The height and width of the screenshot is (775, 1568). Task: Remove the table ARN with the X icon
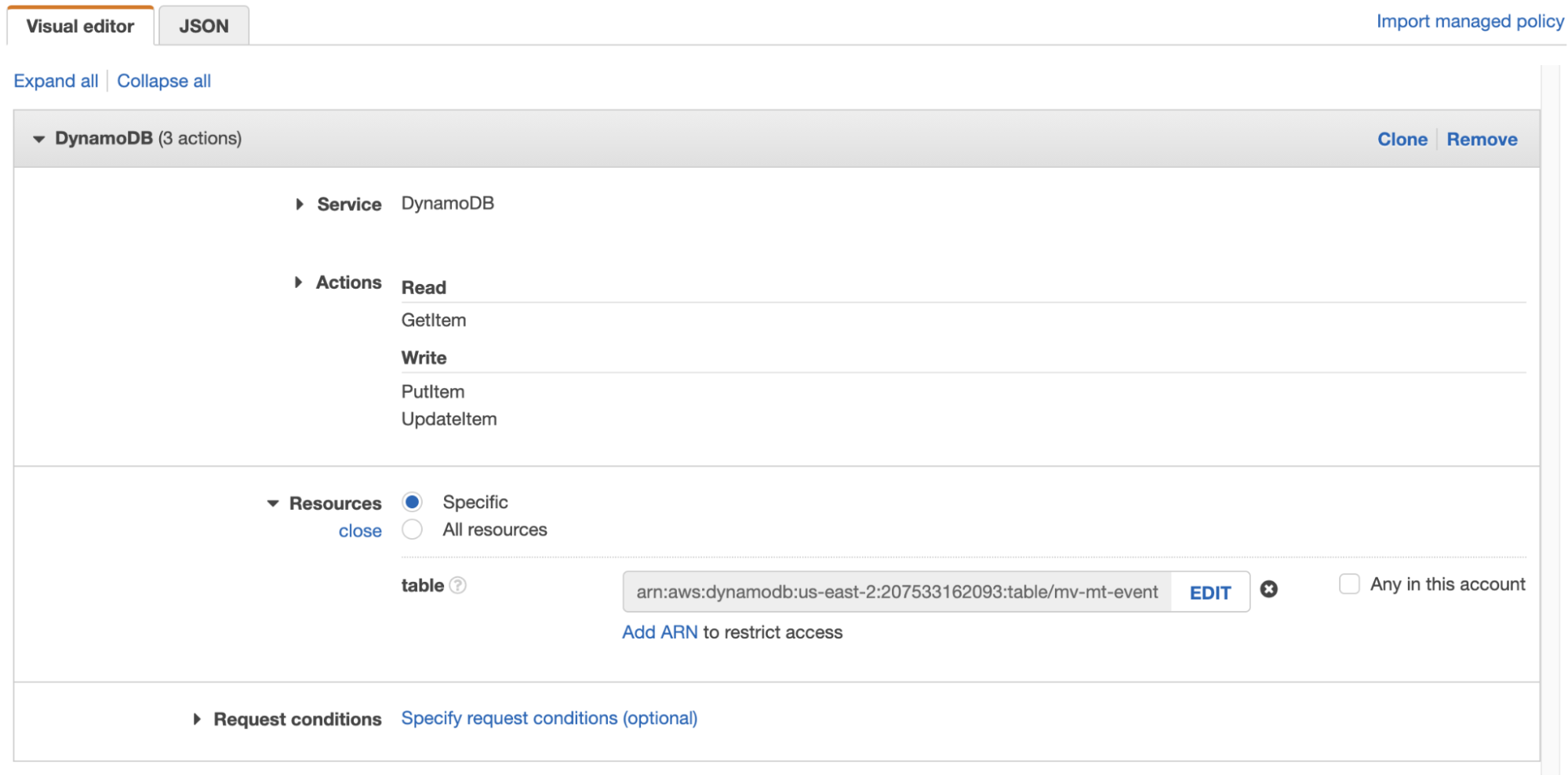click(1268, 589)
